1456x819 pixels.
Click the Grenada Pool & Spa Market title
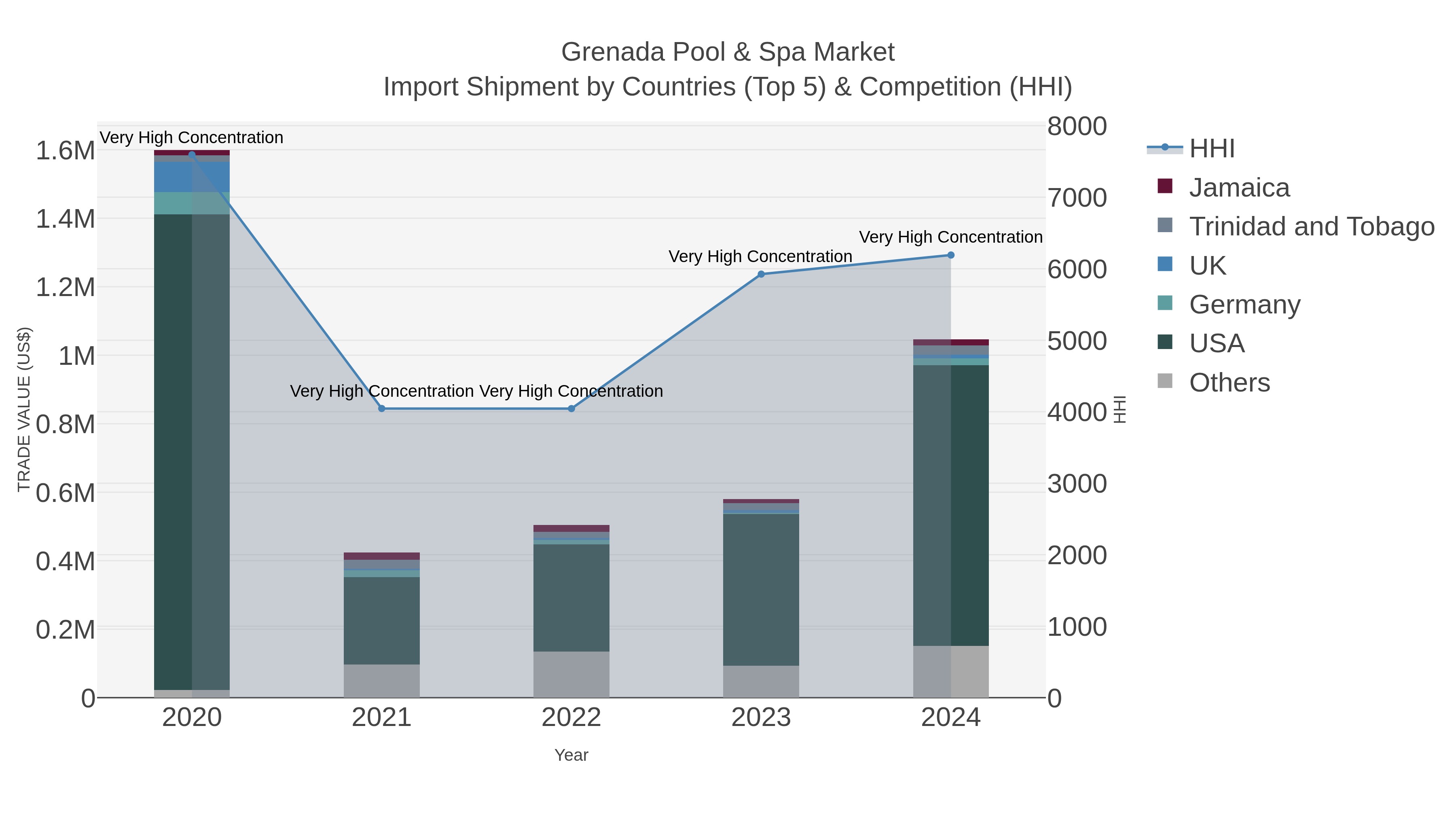[x=728, y=52]
